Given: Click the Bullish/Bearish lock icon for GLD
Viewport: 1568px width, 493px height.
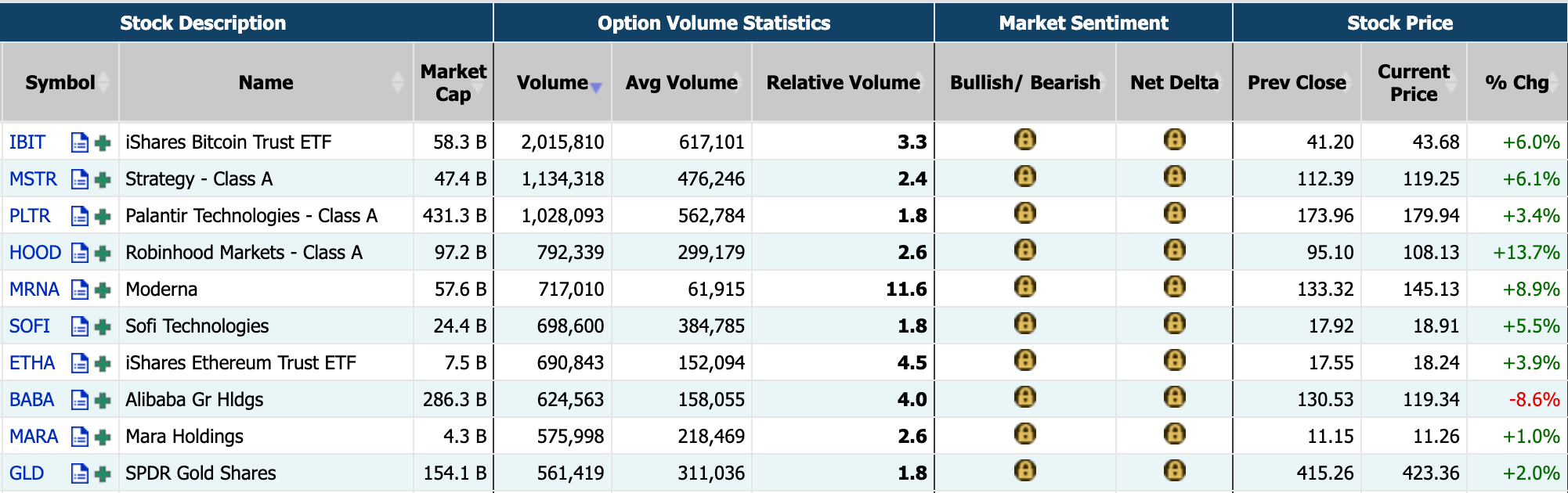Looking at the screenshot, I should (x=1024, y=470).
